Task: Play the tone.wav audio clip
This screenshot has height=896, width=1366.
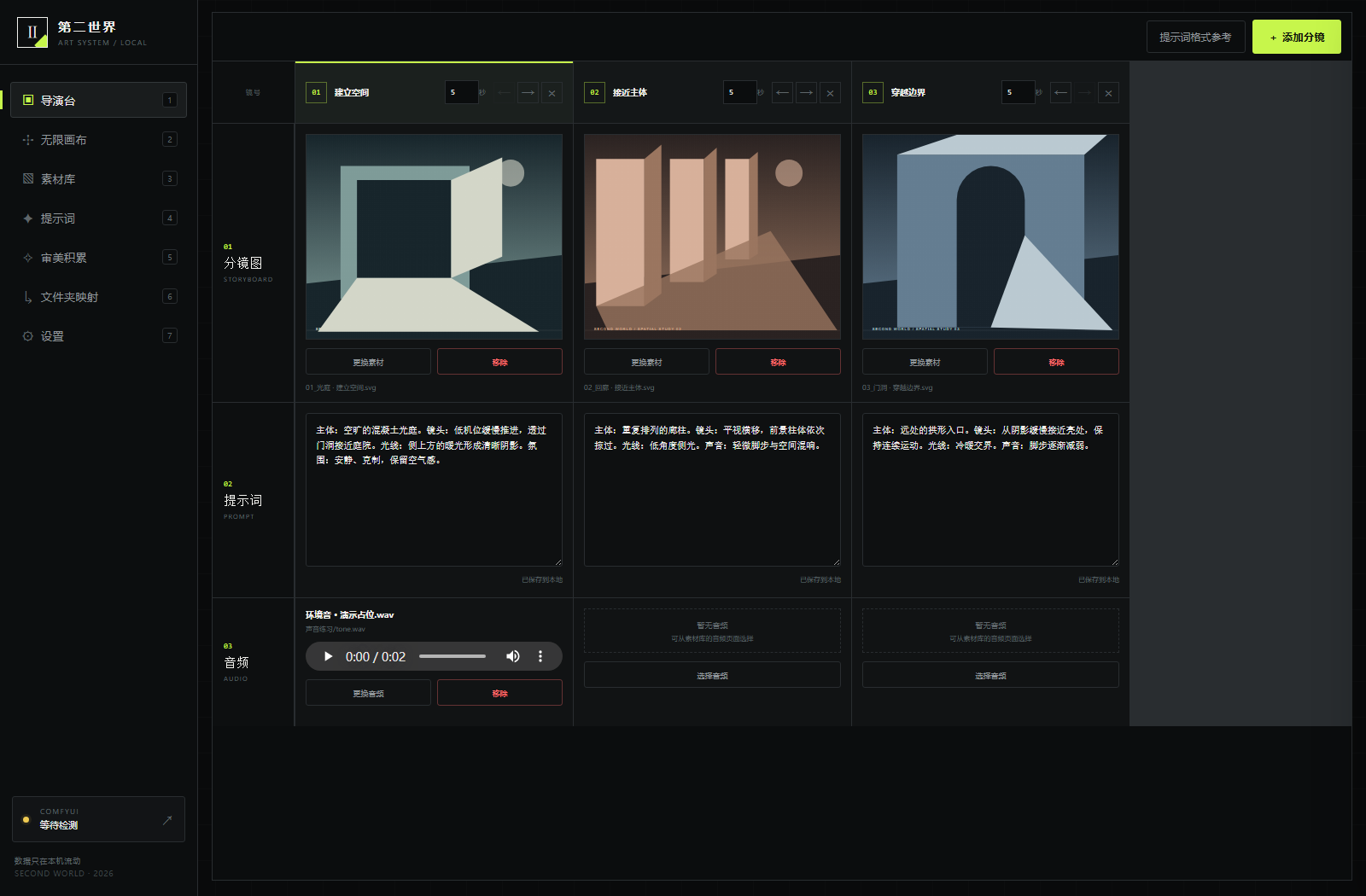Action: (x=328, y=656)
